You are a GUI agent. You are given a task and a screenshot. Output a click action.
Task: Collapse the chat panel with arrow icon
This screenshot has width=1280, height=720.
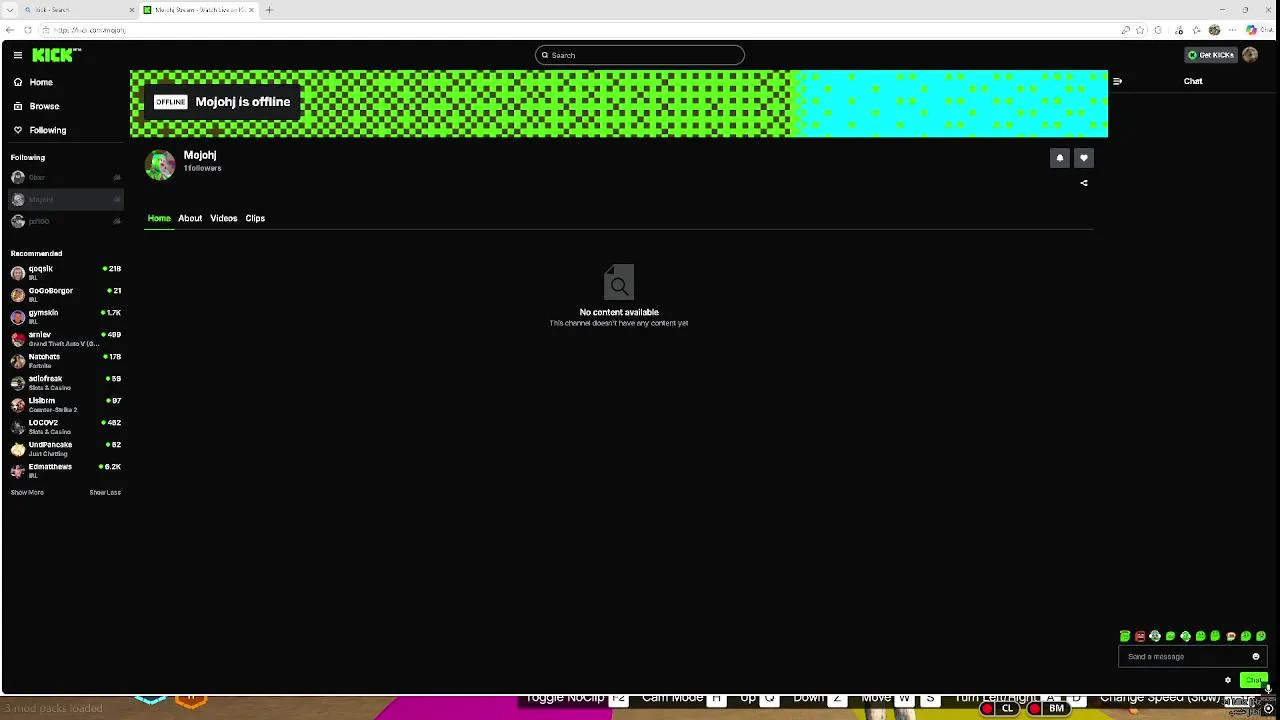click(x=1117, y=81)
